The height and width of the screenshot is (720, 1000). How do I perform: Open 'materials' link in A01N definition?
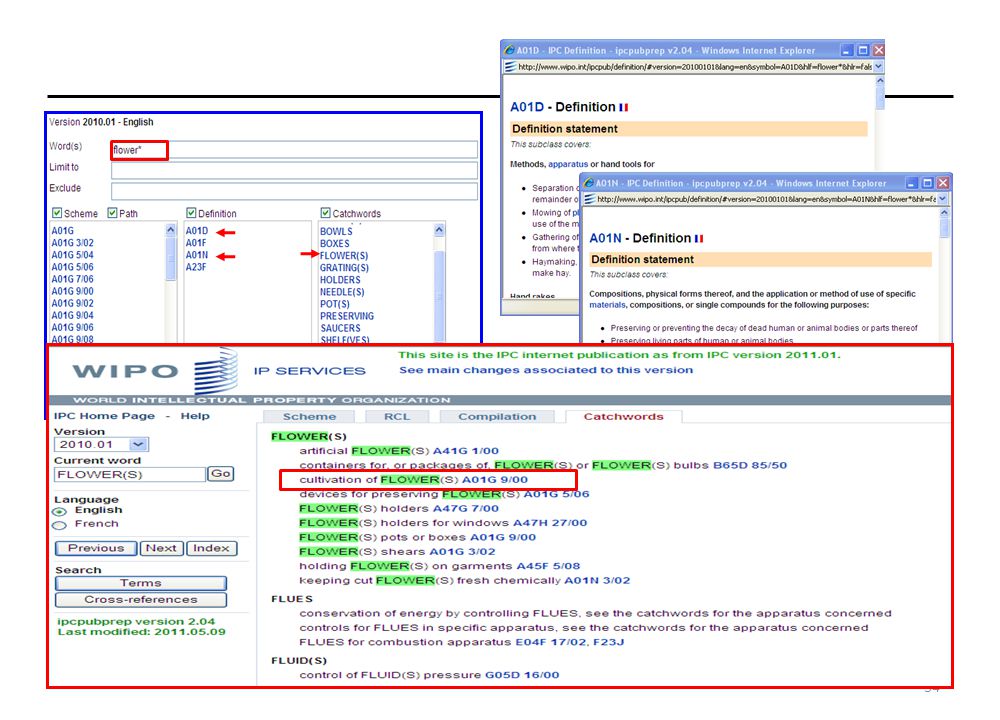tap(607, 305)
